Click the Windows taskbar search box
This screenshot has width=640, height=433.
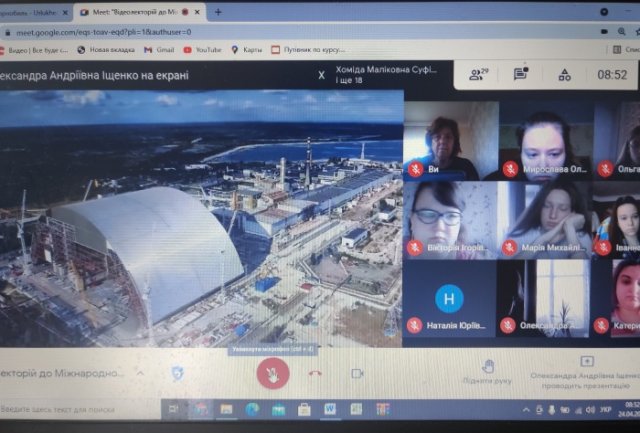[80, 409]
